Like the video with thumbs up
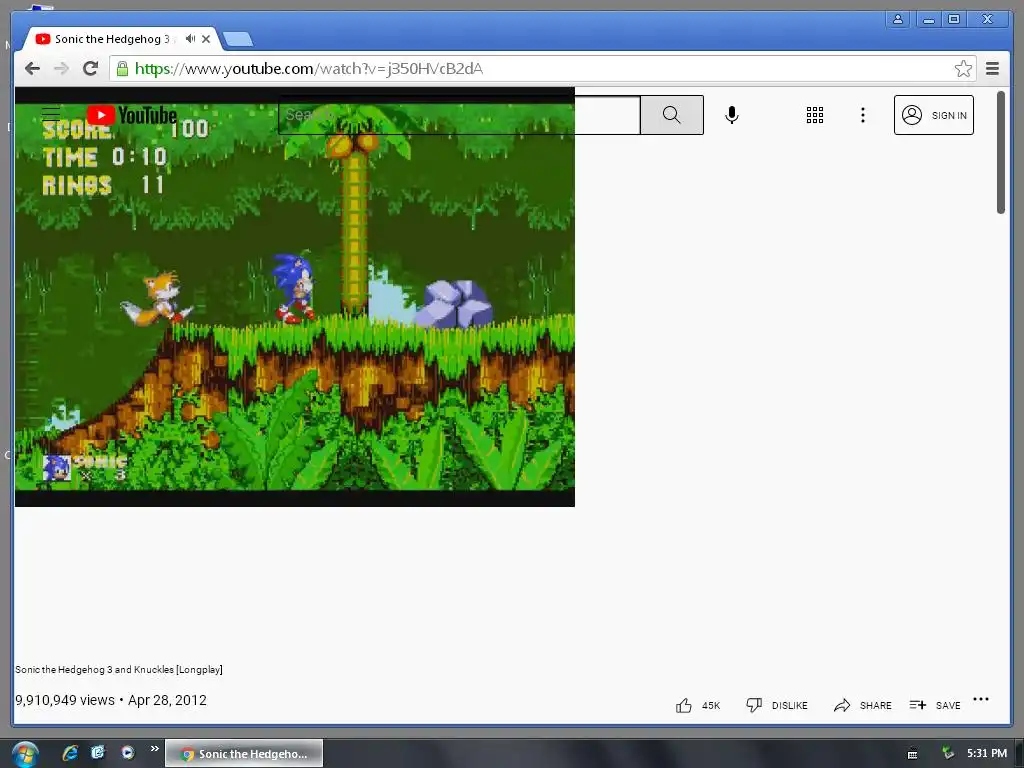 point(697,705)
